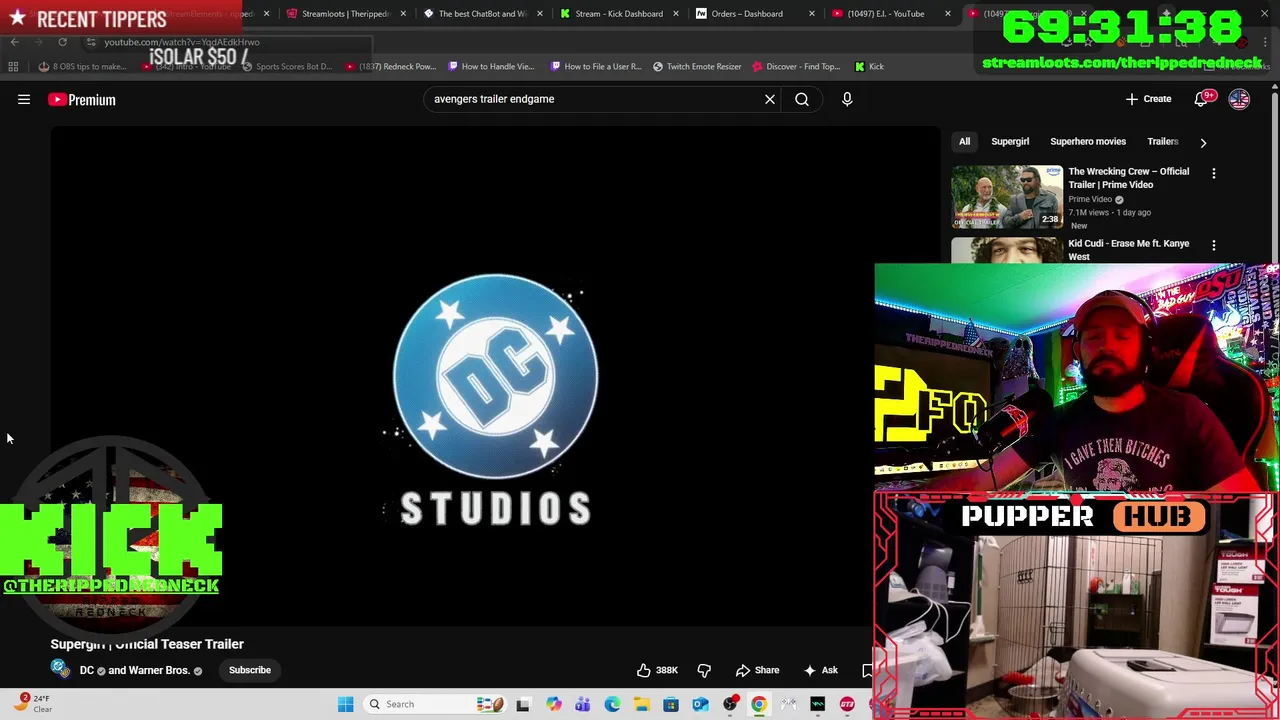Viewport: 1280px width, 720px height.
Task: Switch to Google Chrome on the taskbar
Action: (759, 704)
